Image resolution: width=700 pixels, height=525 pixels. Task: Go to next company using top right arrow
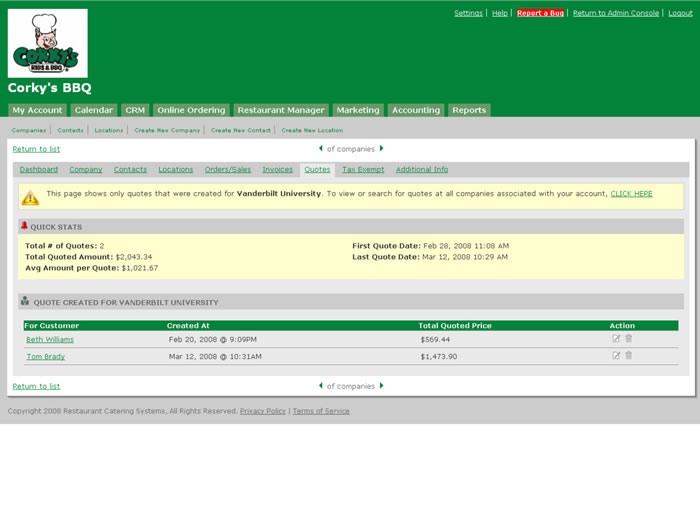coord(381,149)
